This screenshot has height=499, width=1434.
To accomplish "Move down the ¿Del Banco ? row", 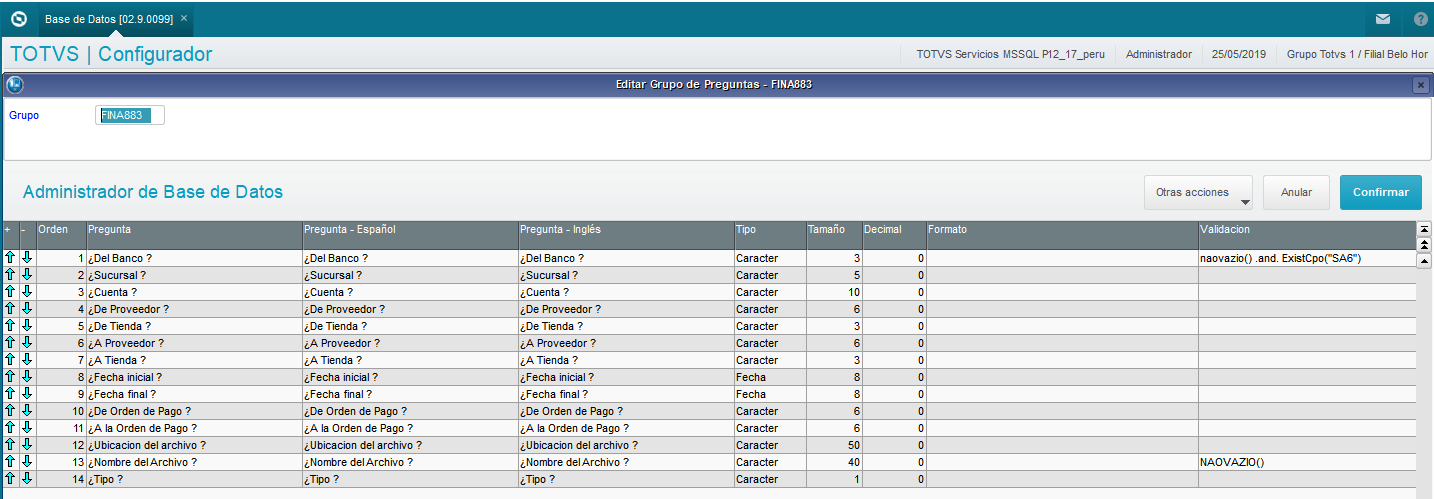I will (x=27, y=258).
